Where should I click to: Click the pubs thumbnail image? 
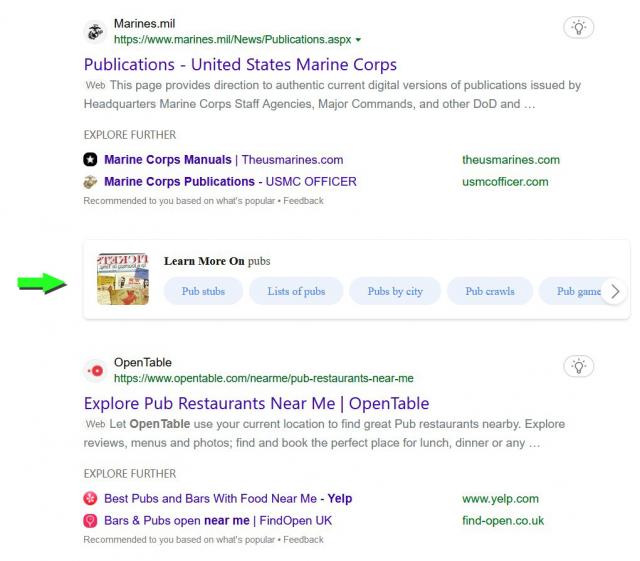pos(123,279)
